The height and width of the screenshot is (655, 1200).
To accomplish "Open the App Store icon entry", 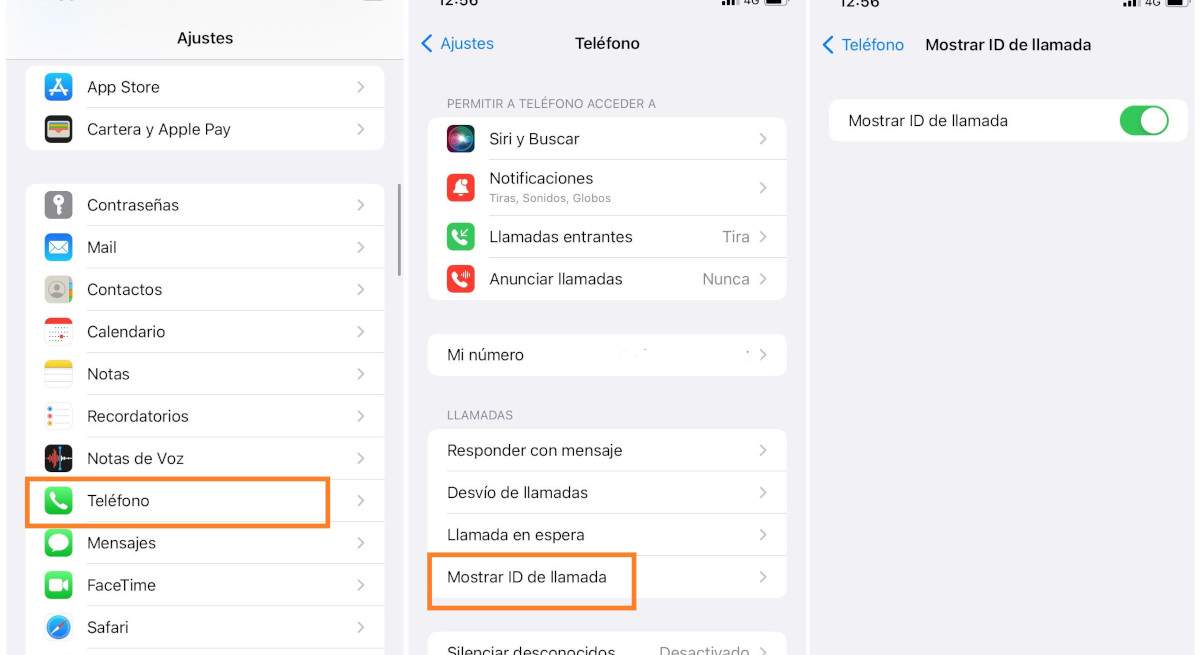I will pyautogui.click(x=59, y=87).
